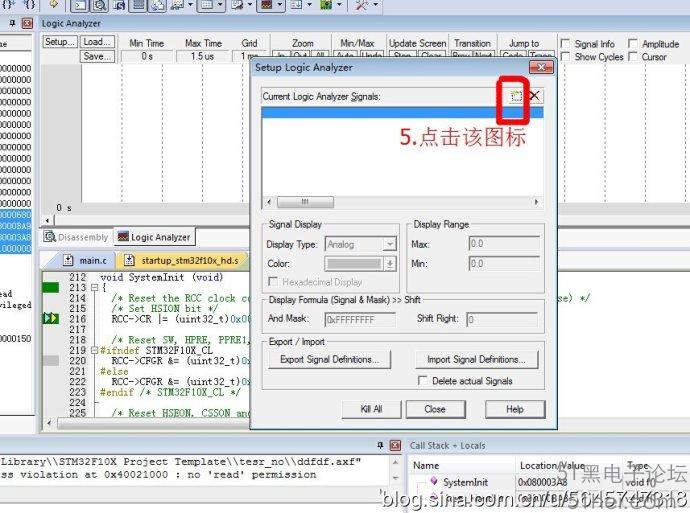Screen dimensions: 690x513
Task: Click the Max display range field
Action: pos(504,243)
